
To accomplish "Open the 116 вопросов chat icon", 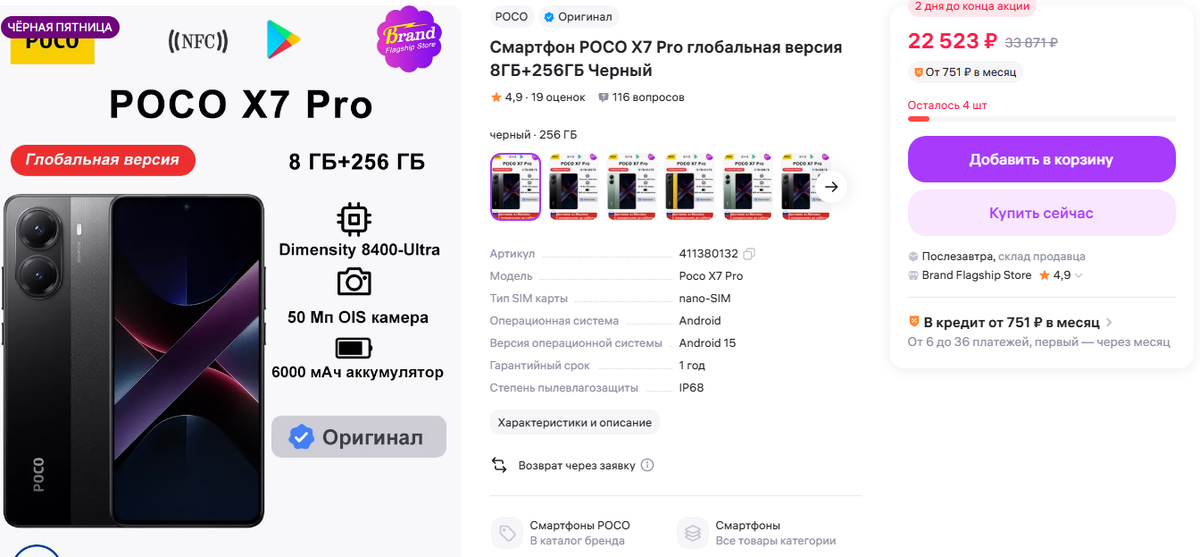I will click(x=603, y=97).
